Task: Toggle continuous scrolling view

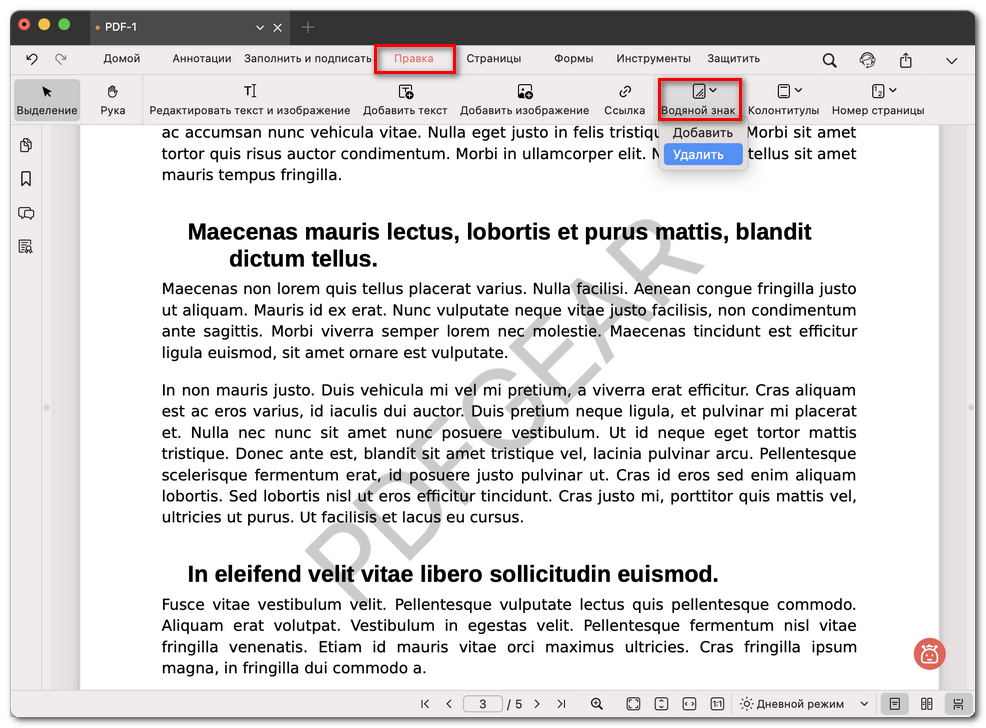Action: [x=957, y=704]
